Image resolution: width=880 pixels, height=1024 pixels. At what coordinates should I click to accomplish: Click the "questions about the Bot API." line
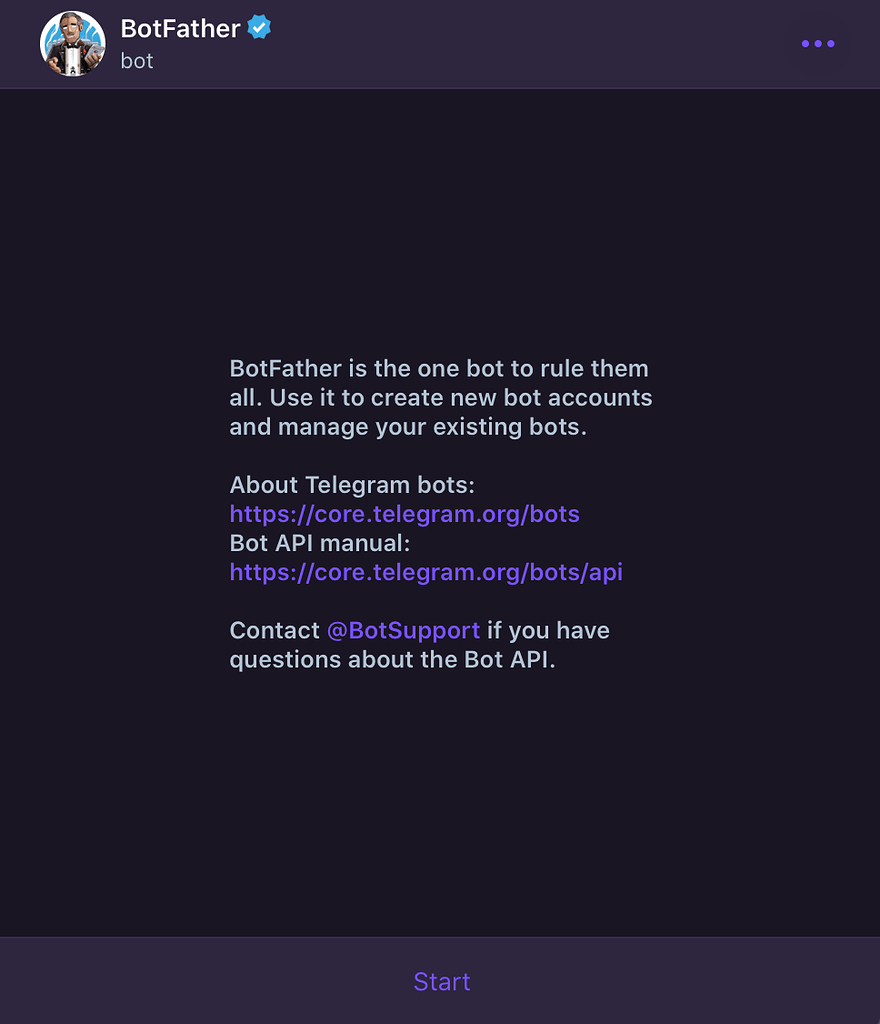coord(392,660)
